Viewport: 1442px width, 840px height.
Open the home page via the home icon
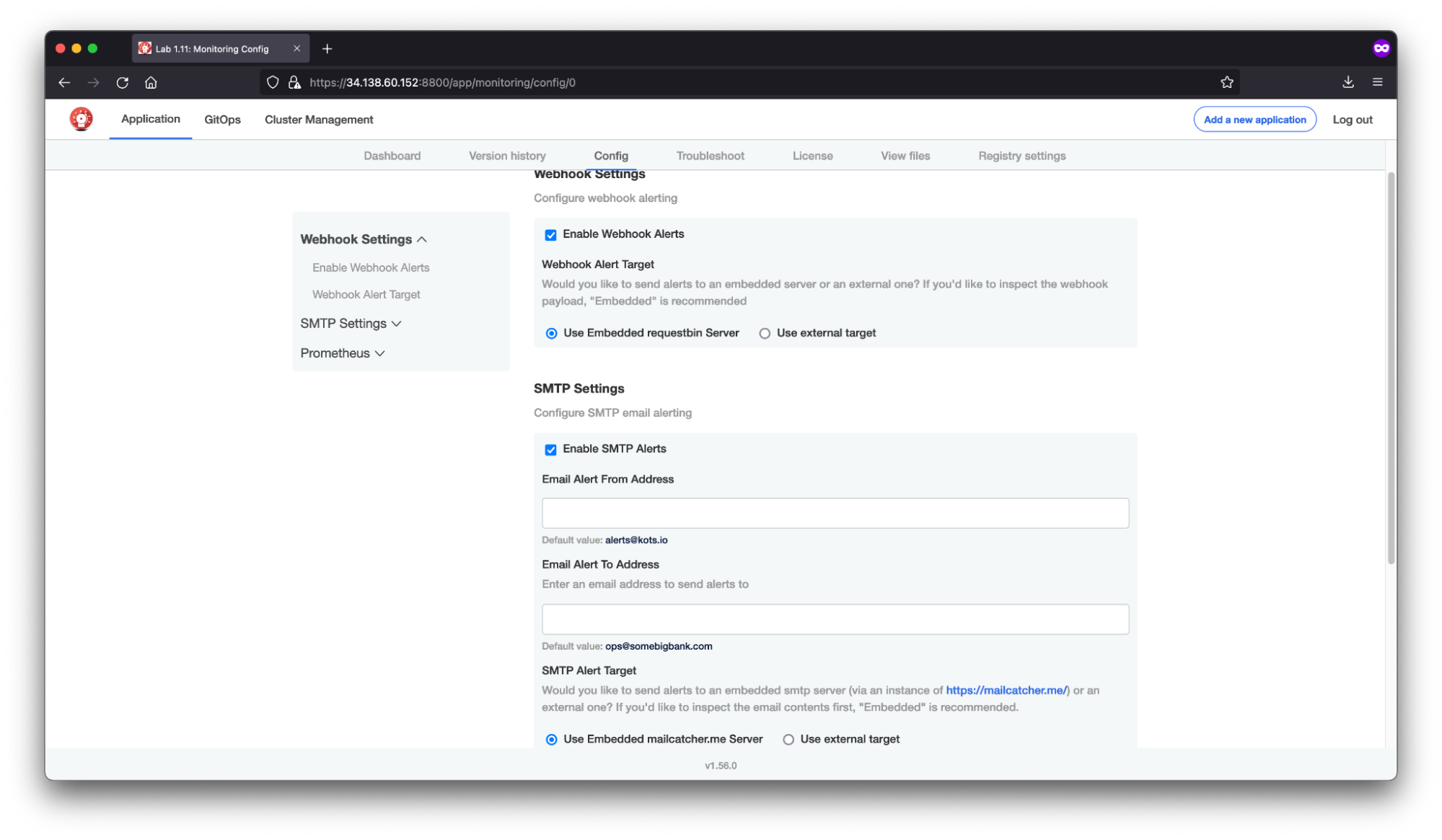[151, 82]
